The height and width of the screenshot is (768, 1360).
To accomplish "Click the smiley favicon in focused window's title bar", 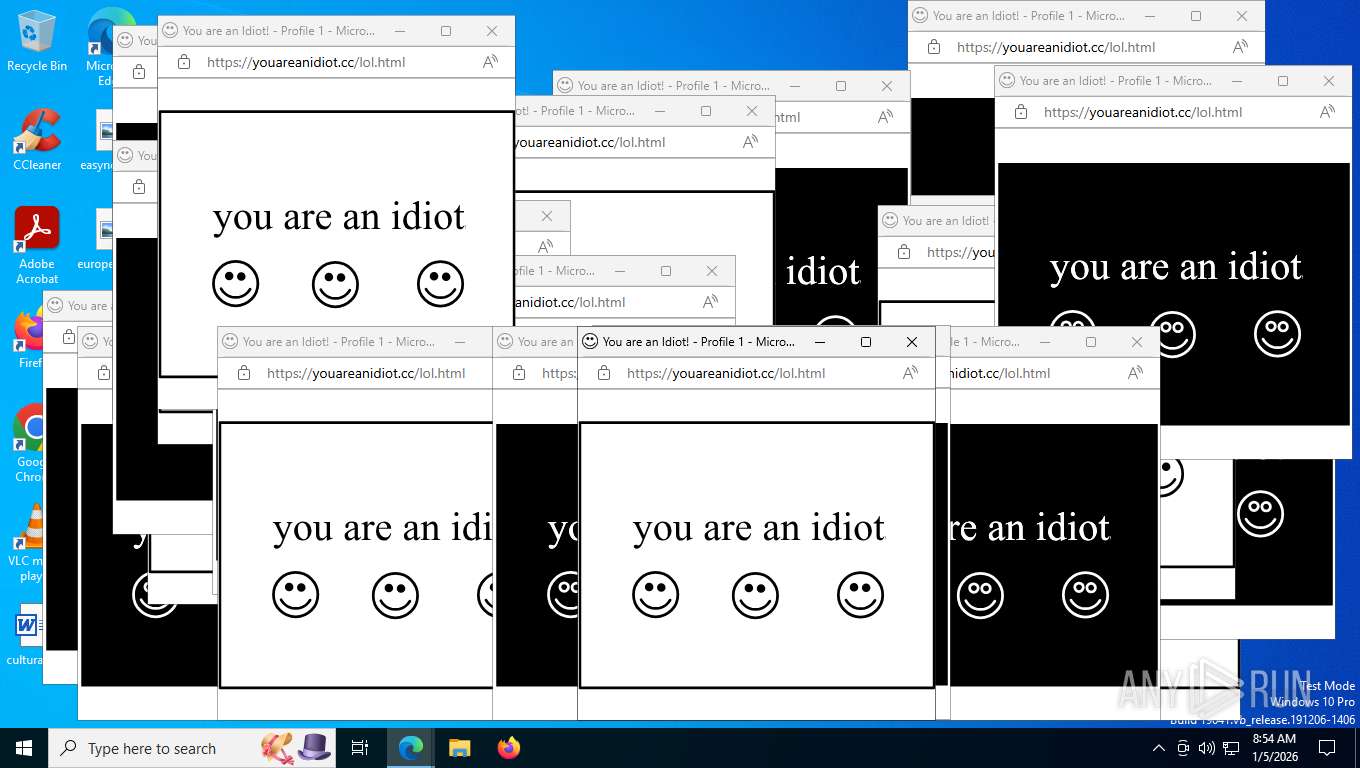I will 590,342.
